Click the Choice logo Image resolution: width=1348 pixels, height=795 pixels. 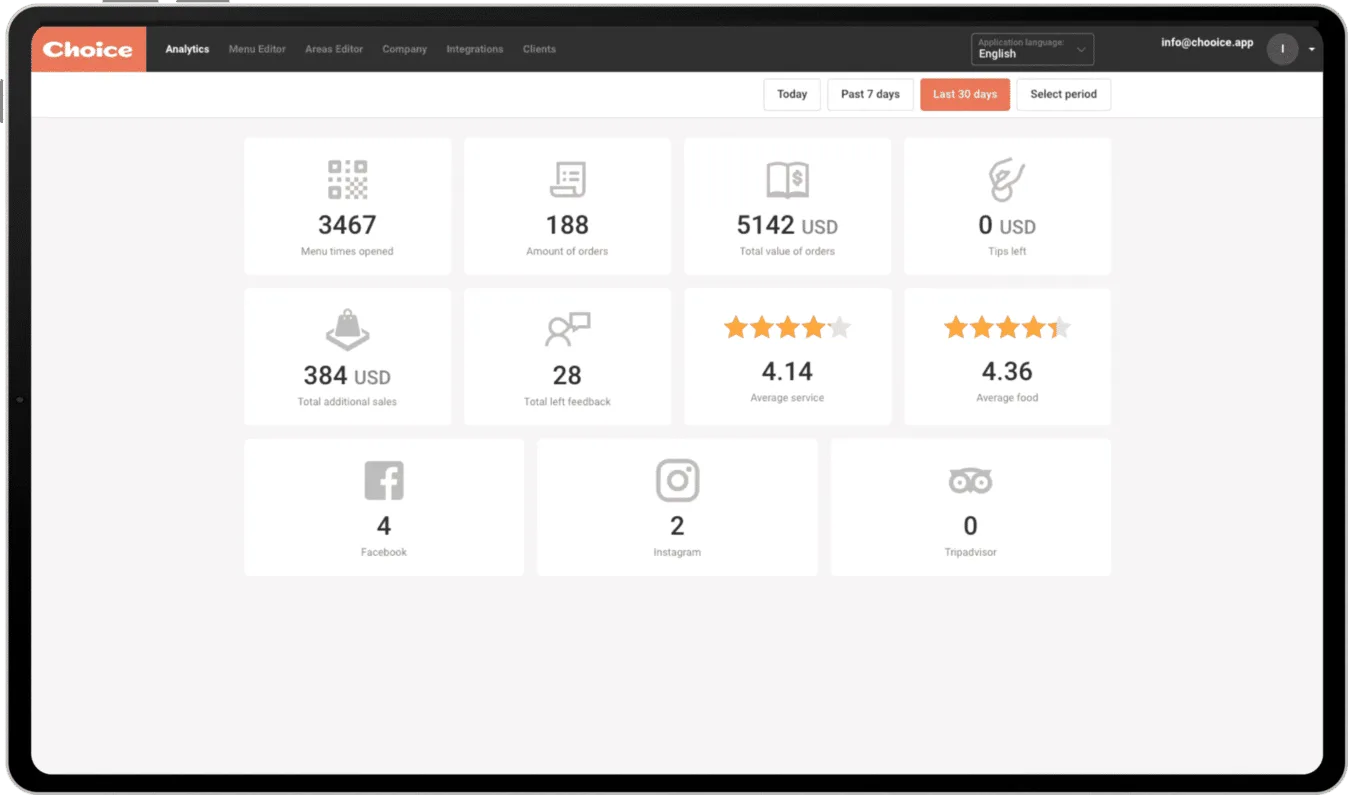(x=88, y=49)
